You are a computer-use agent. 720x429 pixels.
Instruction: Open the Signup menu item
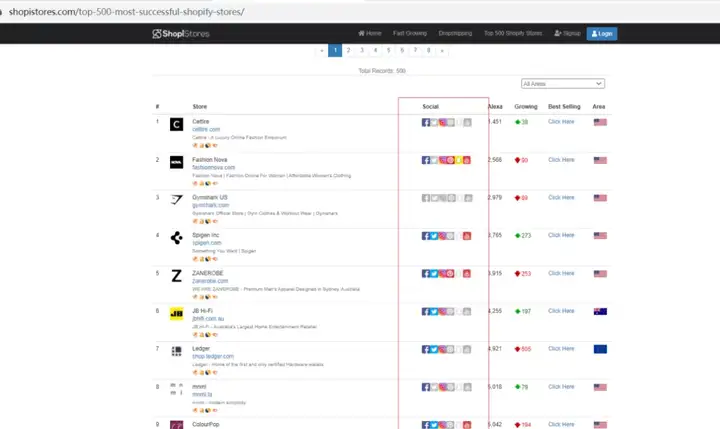pos(567,34)
